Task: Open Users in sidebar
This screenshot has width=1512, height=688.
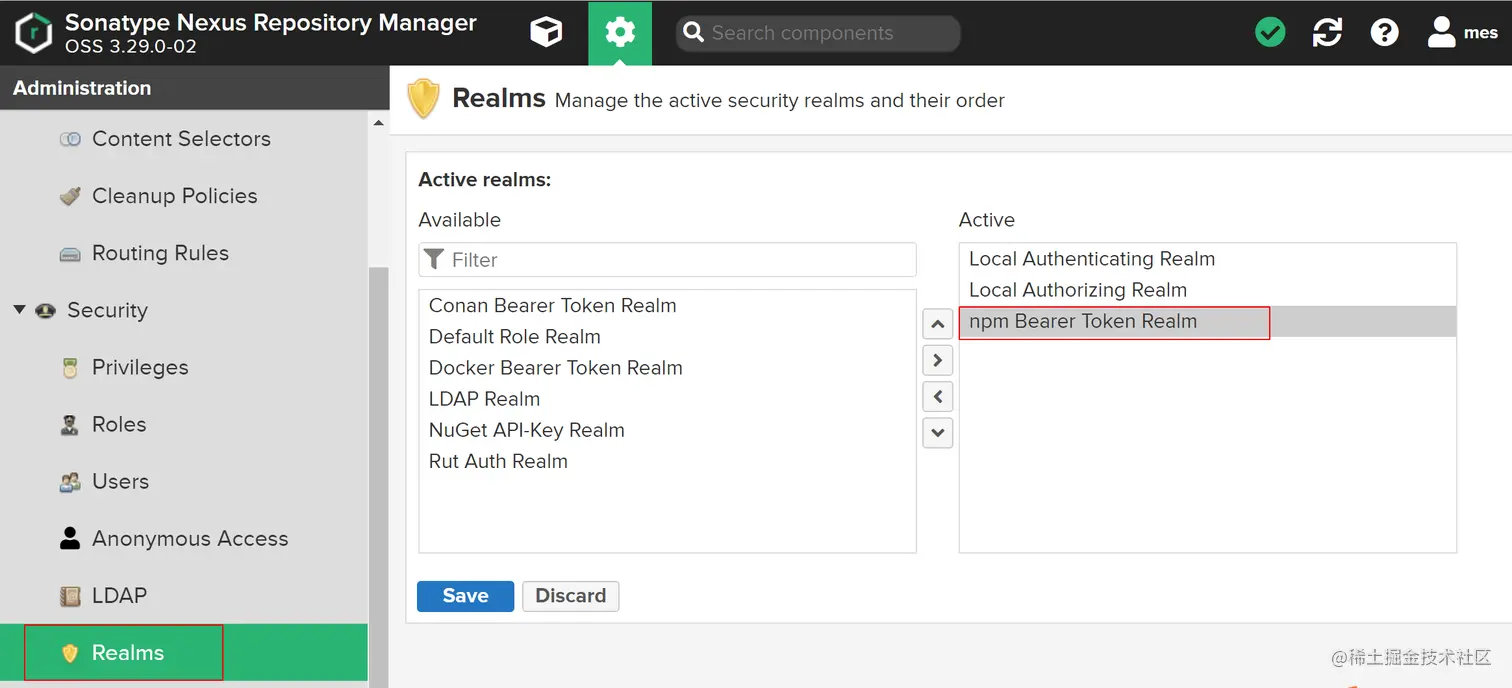Action: [120, 481]
